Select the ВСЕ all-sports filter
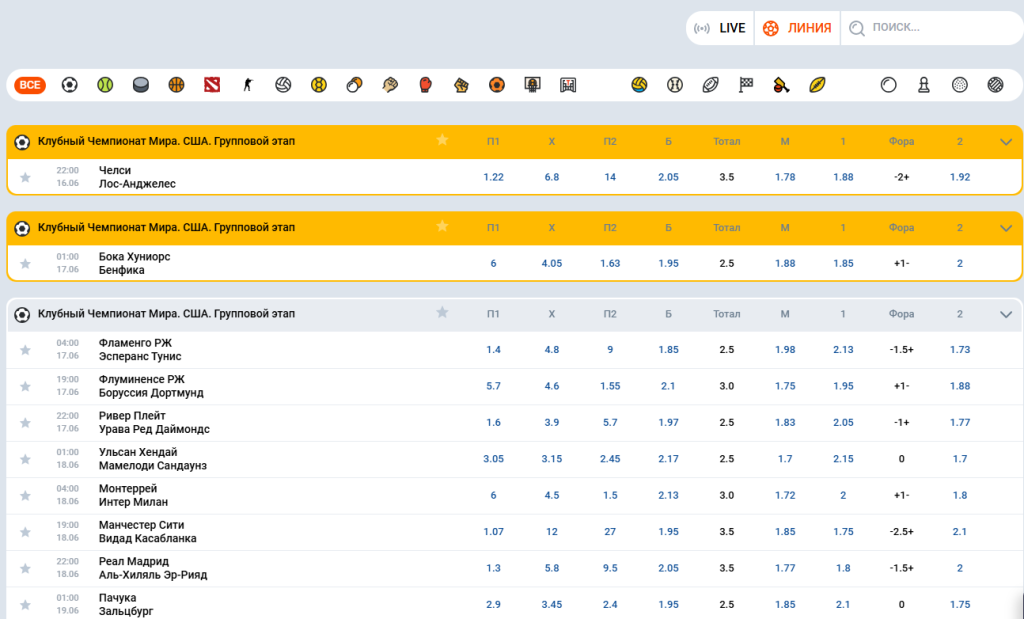Screen dimensions: 1024x619 [30, 85]
